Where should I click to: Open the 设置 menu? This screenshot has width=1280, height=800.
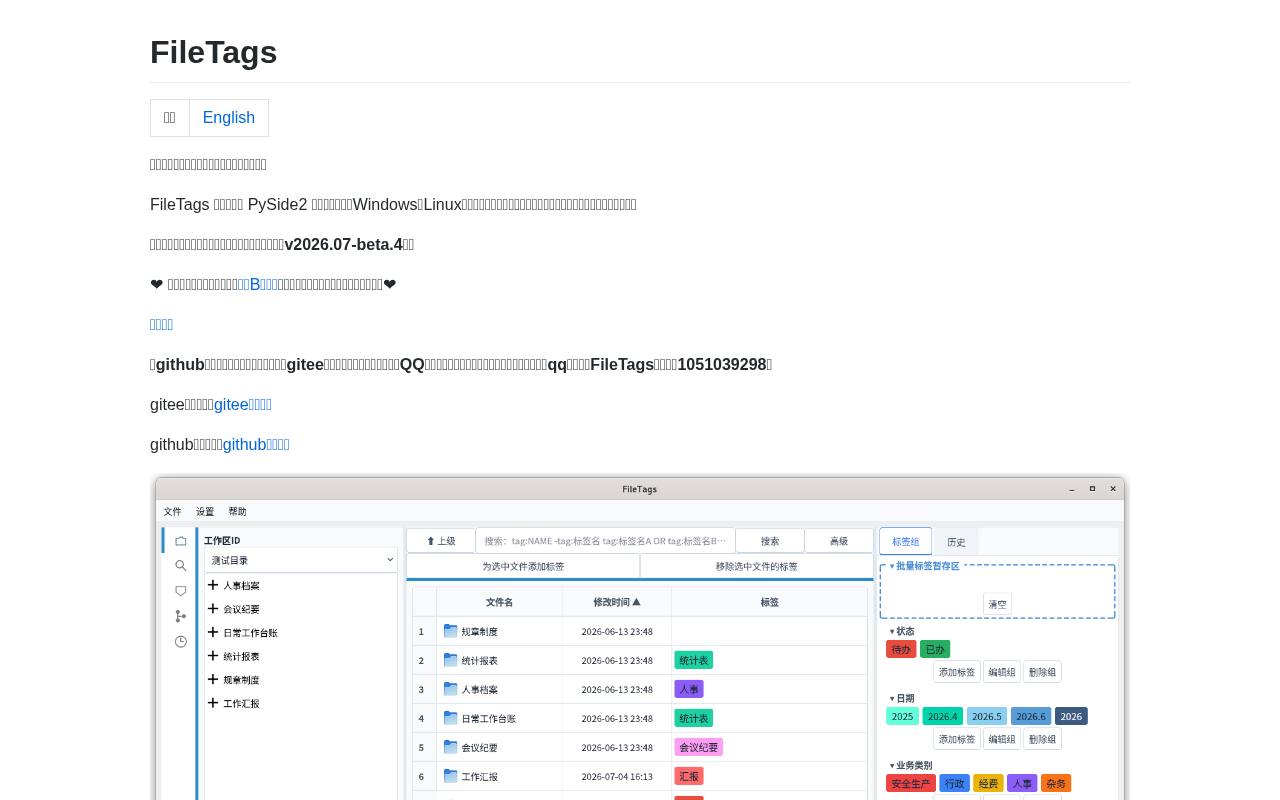(205, 511)
